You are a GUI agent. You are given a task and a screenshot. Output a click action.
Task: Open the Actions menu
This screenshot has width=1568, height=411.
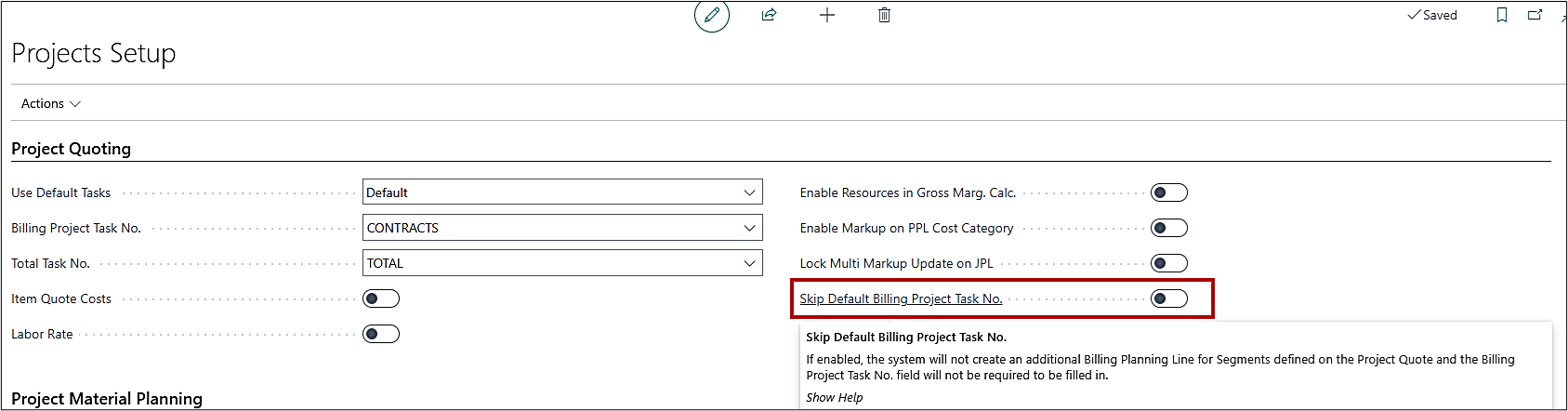click(x=51, y=104)
